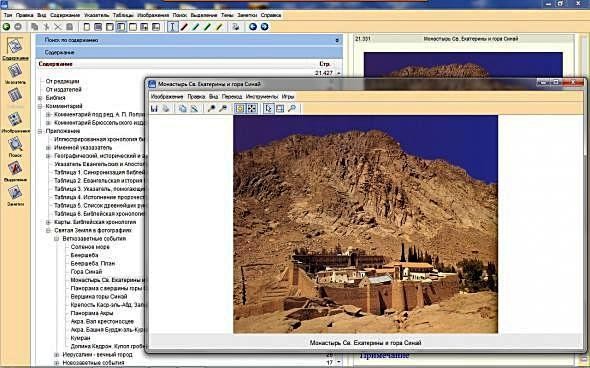Collapse the Ветхозаветные события node

pos(57,239)
